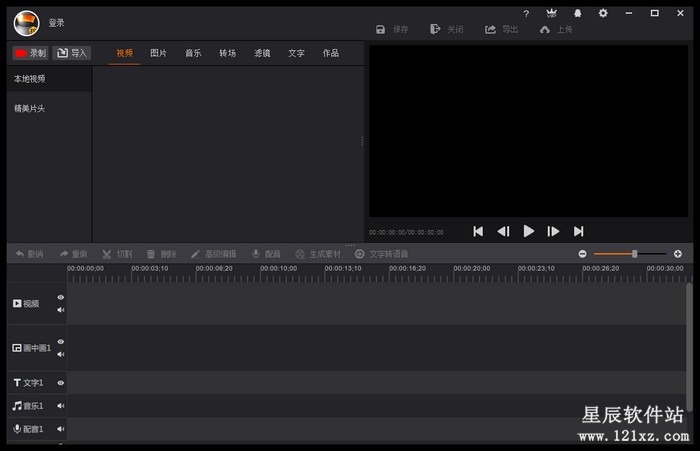
Task: Click the 删除 trash delete tool
Action: coord(162,254)
